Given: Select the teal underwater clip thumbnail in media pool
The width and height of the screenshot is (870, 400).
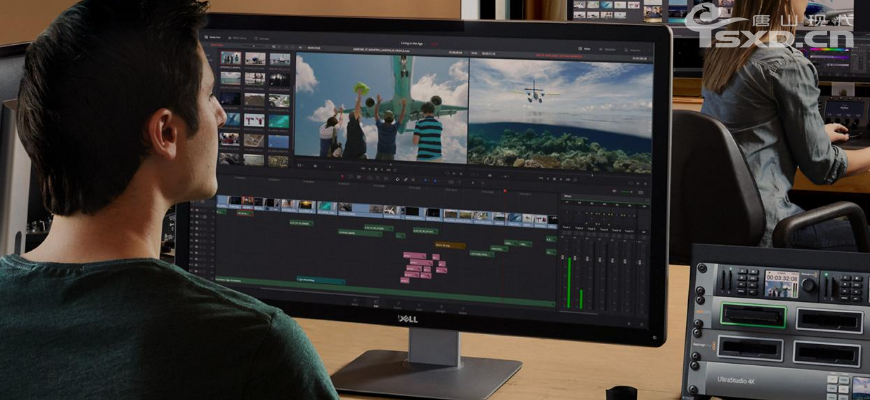Looking at the screenshot, I should (279, 121).
